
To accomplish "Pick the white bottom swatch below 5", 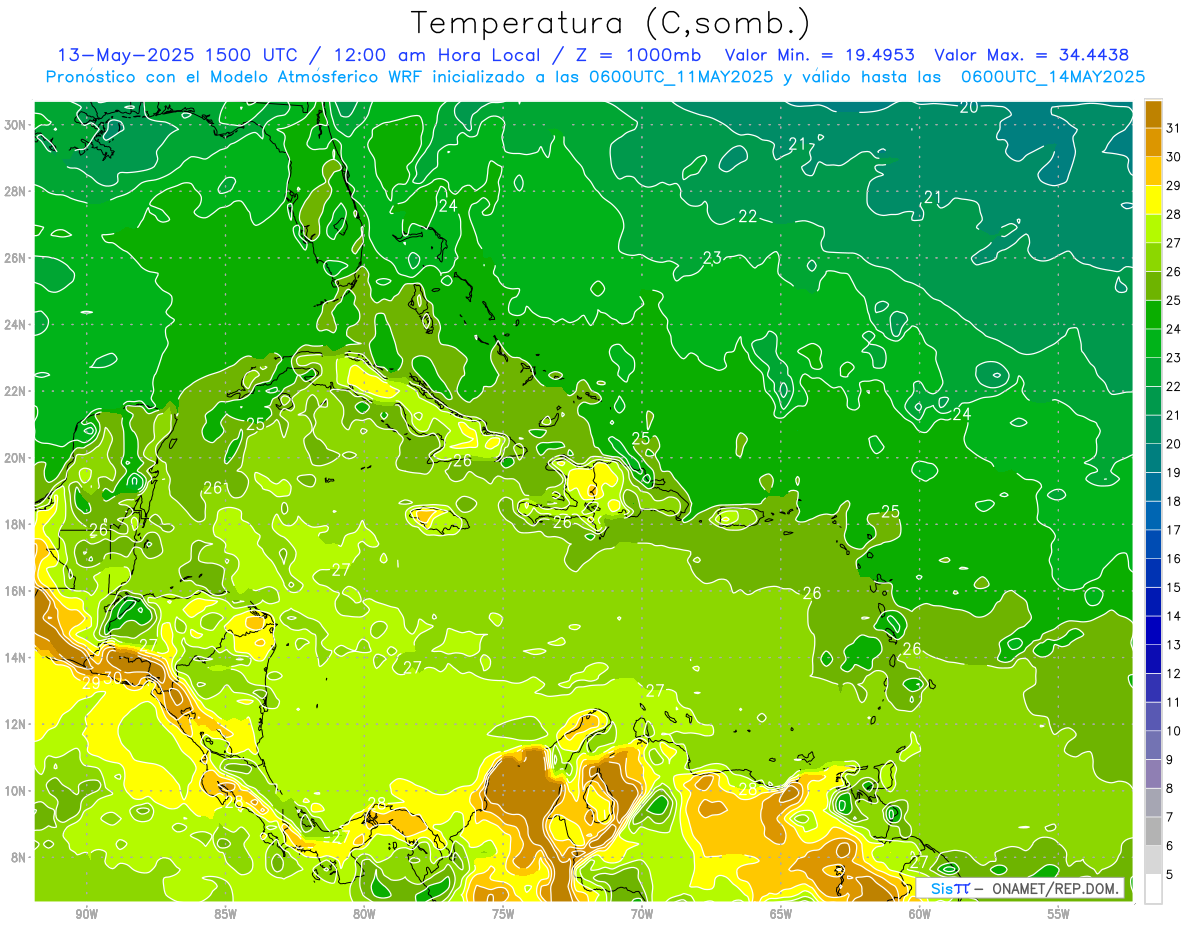I will pyautogui.click(x=1153, y=890).
